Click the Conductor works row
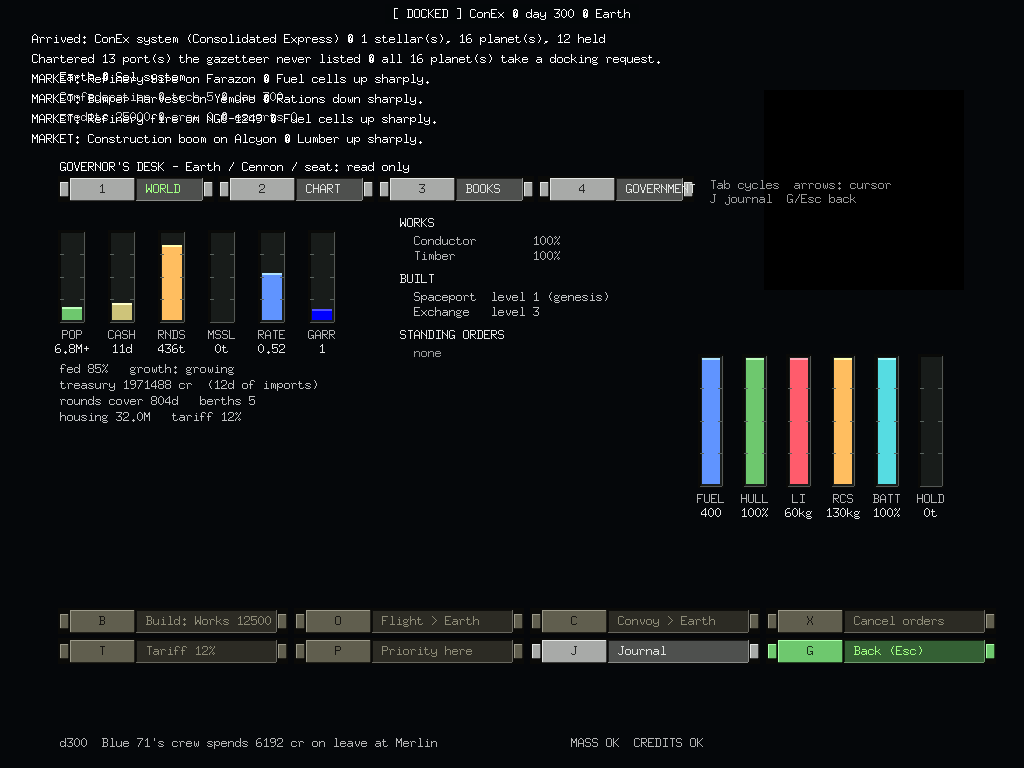 487,241
